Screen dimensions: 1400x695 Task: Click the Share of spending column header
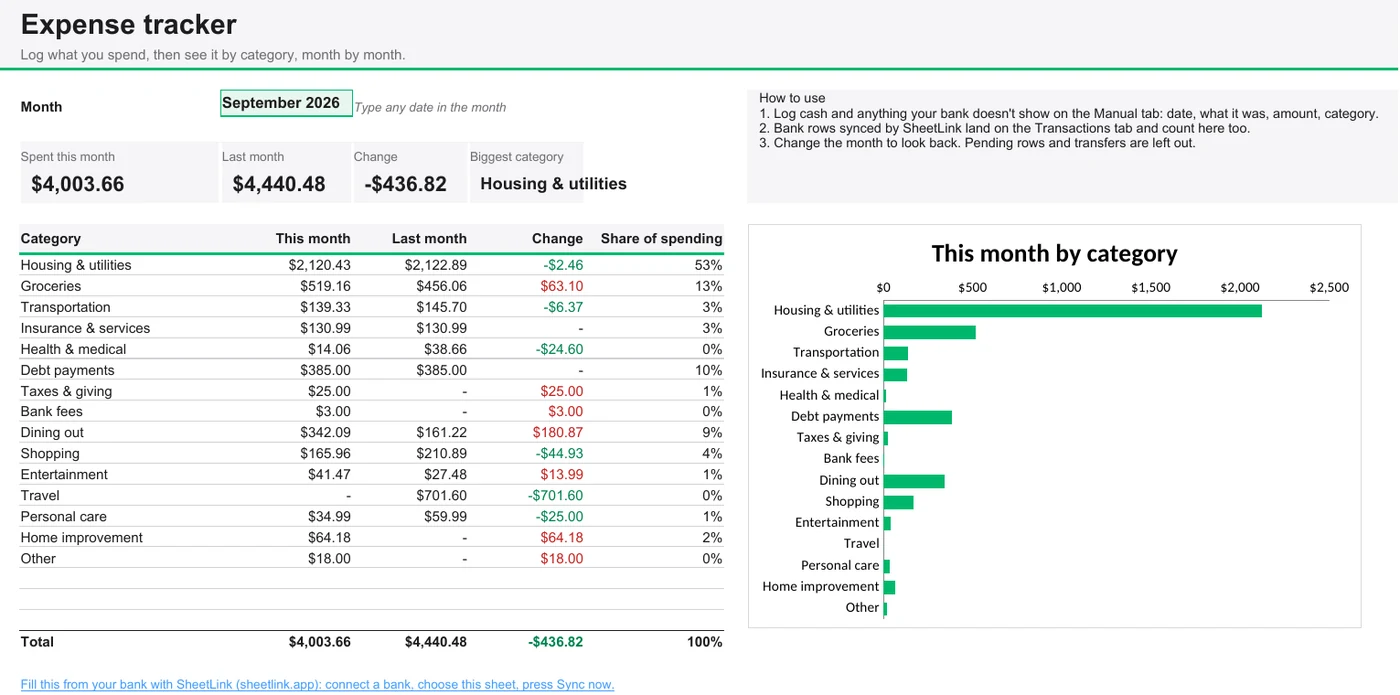(x=661, y=239)
